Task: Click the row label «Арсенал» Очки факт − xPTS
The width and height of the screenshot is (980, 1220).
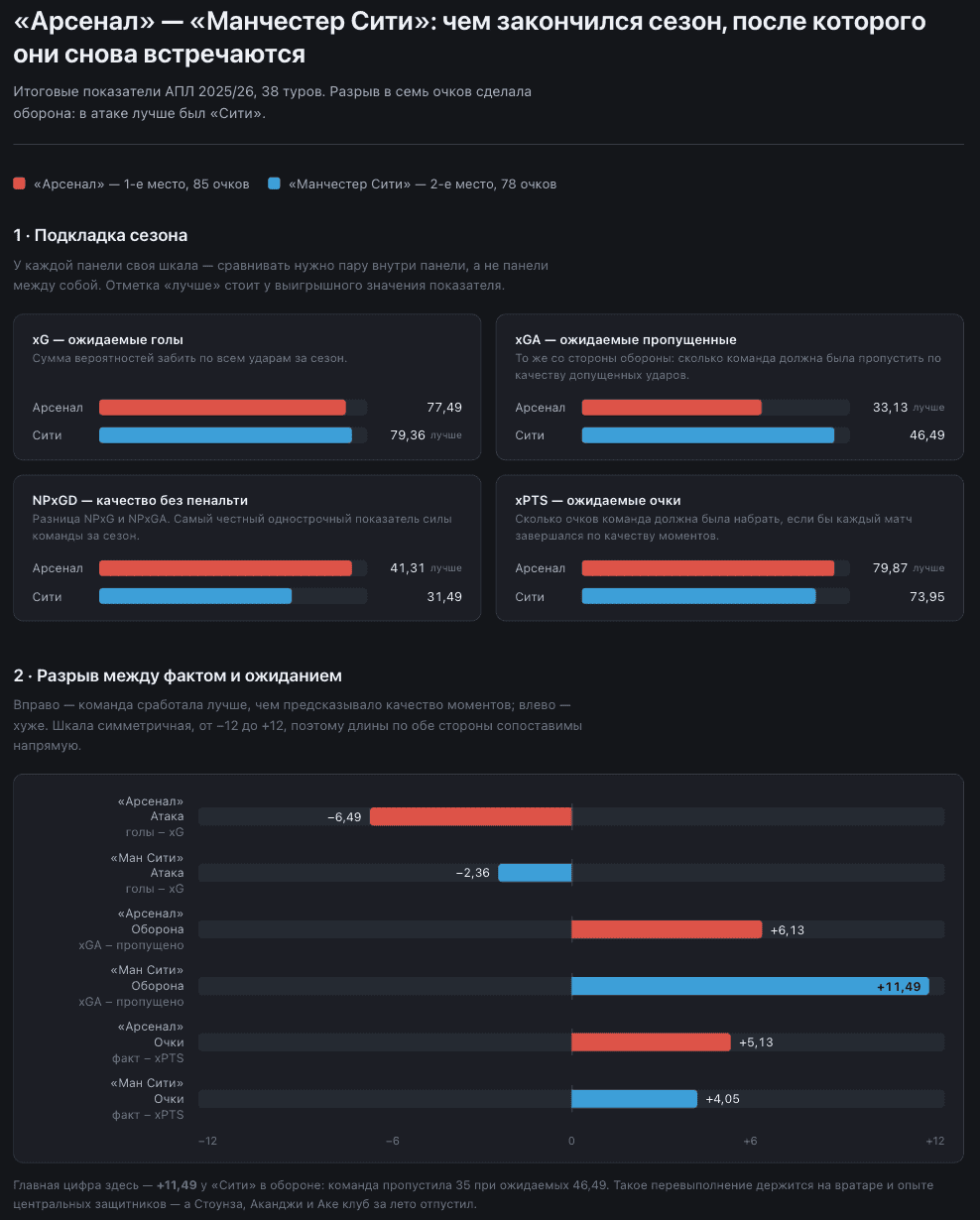Action: click(149, 1042)
